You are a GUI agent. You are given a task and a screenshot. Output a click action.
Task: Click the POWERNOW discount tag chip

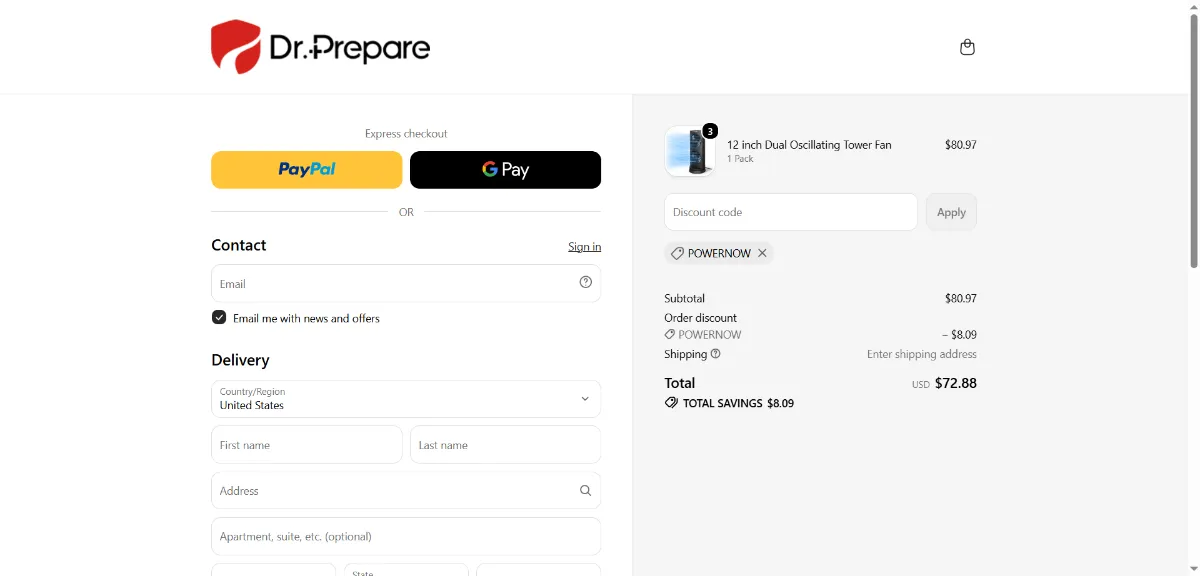(x=719, y=253)
